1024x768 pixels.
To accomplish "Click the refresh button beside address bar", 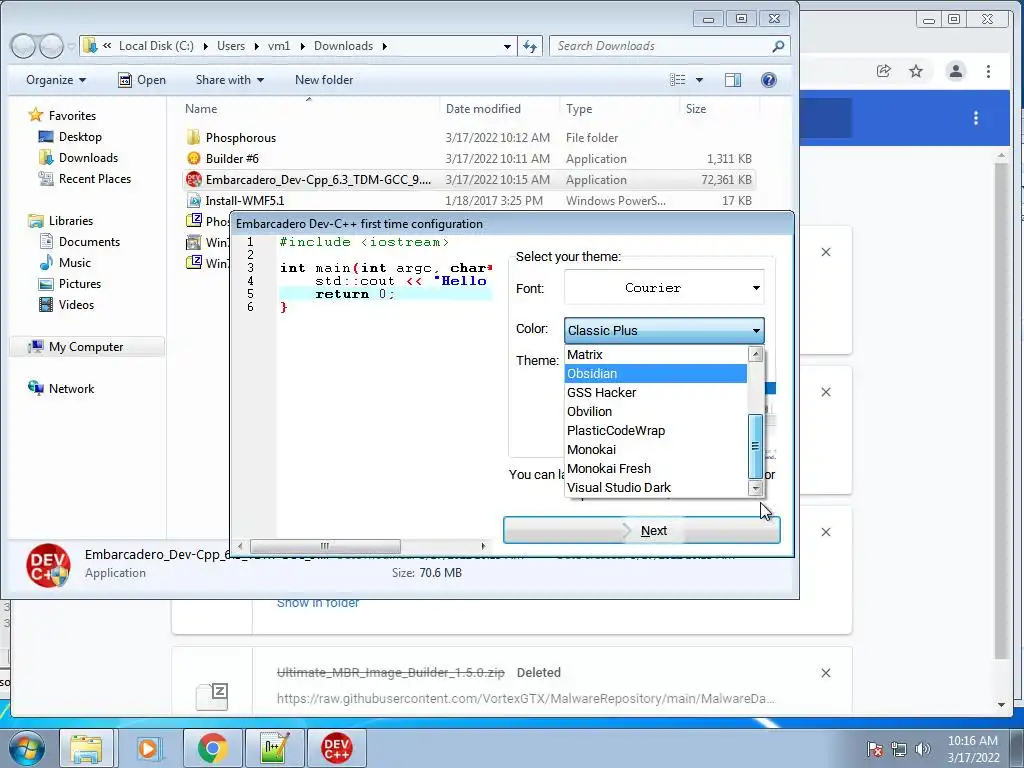I will click(x=530, y=46).
